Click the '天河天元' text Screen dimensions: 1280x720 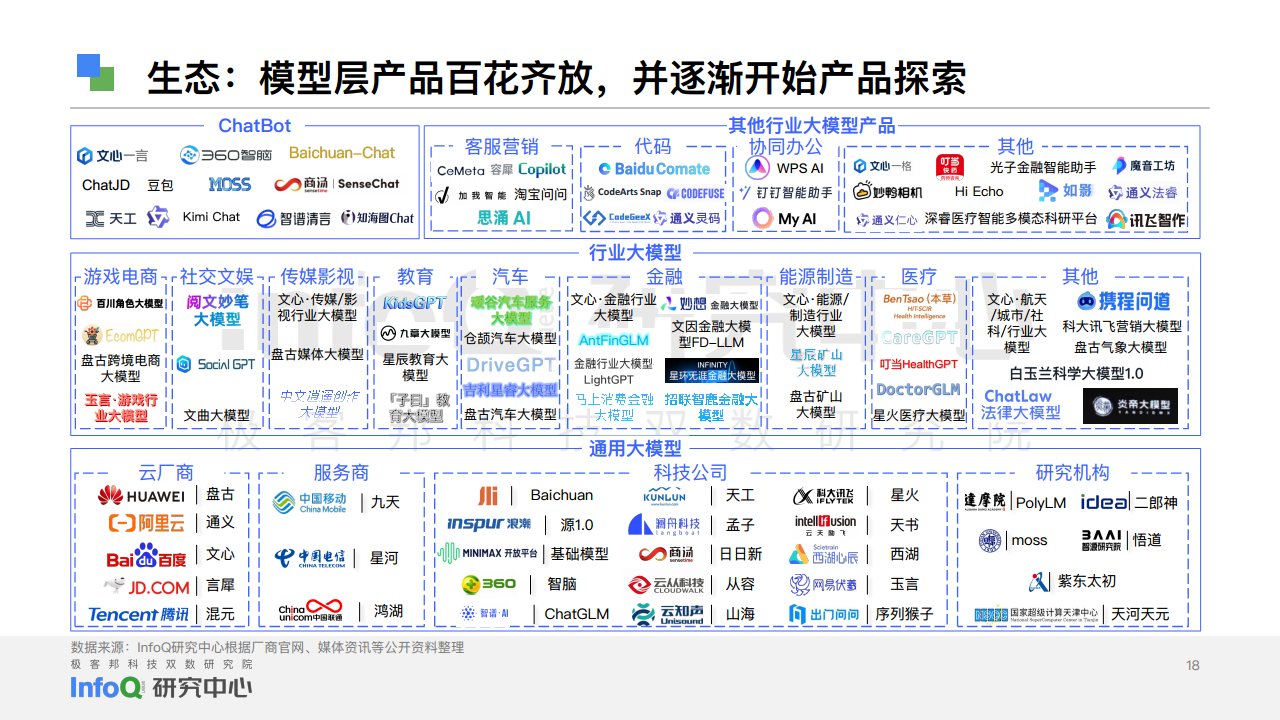click(1140, 614)
